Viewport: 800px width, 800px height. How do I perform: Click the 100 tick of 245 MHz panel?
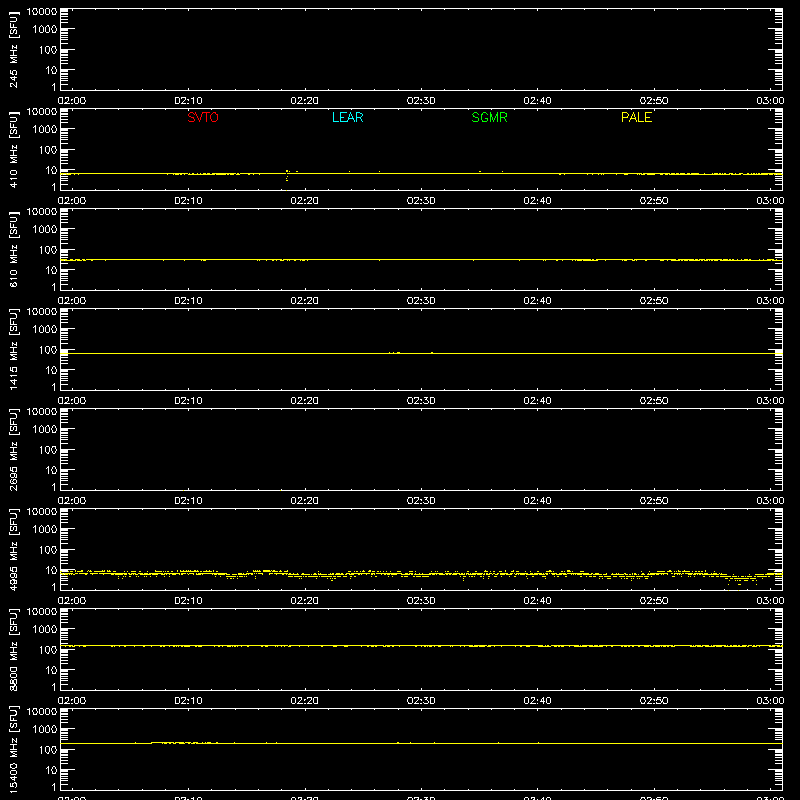48,49
